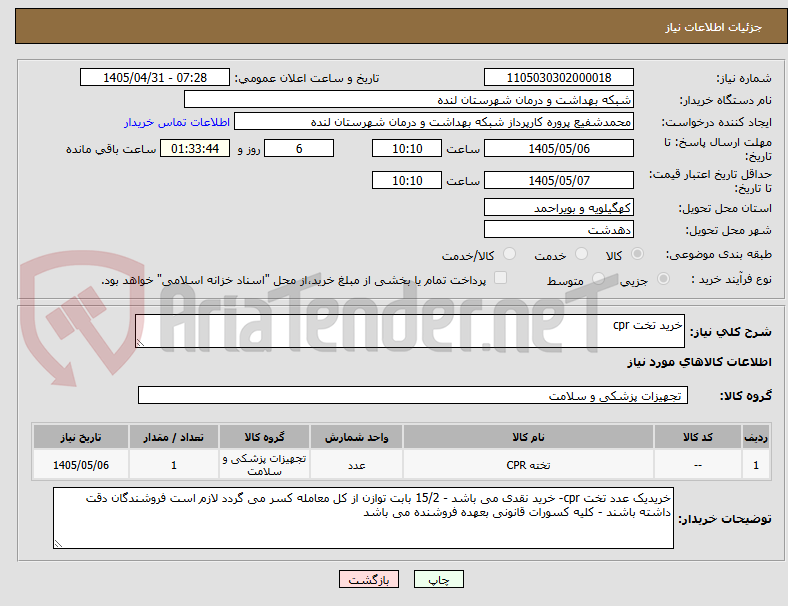Click the شماره نیاز field 1105030302000018
The width and height of the screenshot is (788, 606).
pos(558,77)
